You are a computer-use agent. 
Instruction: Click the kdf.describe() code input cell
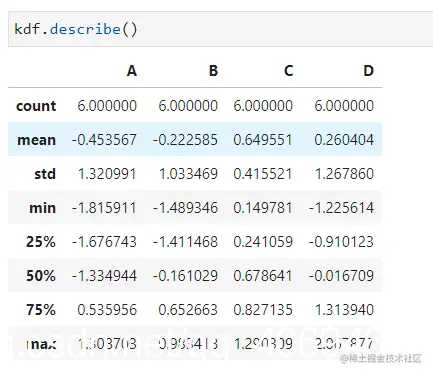point(220,29)
